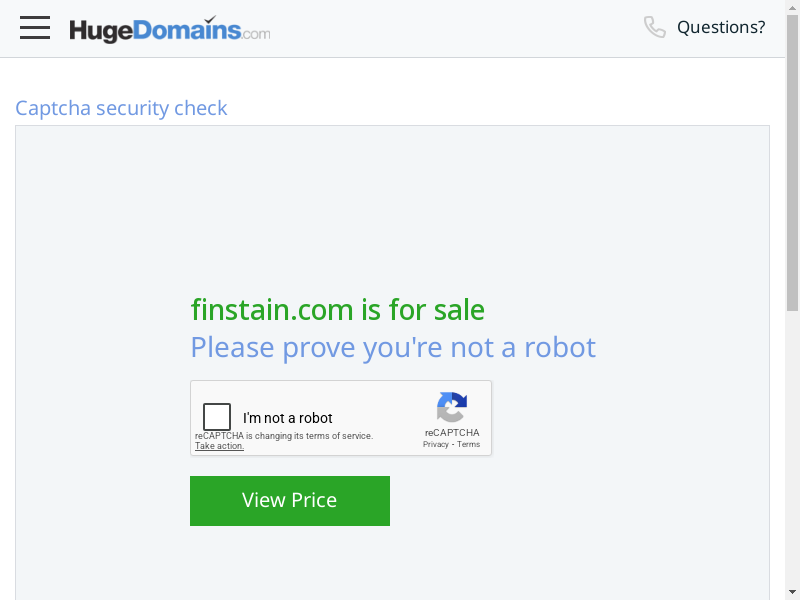Open the reCAPTCHA Privacy link
This screenshot has height=600, width=800.
(x=435, y=444)
